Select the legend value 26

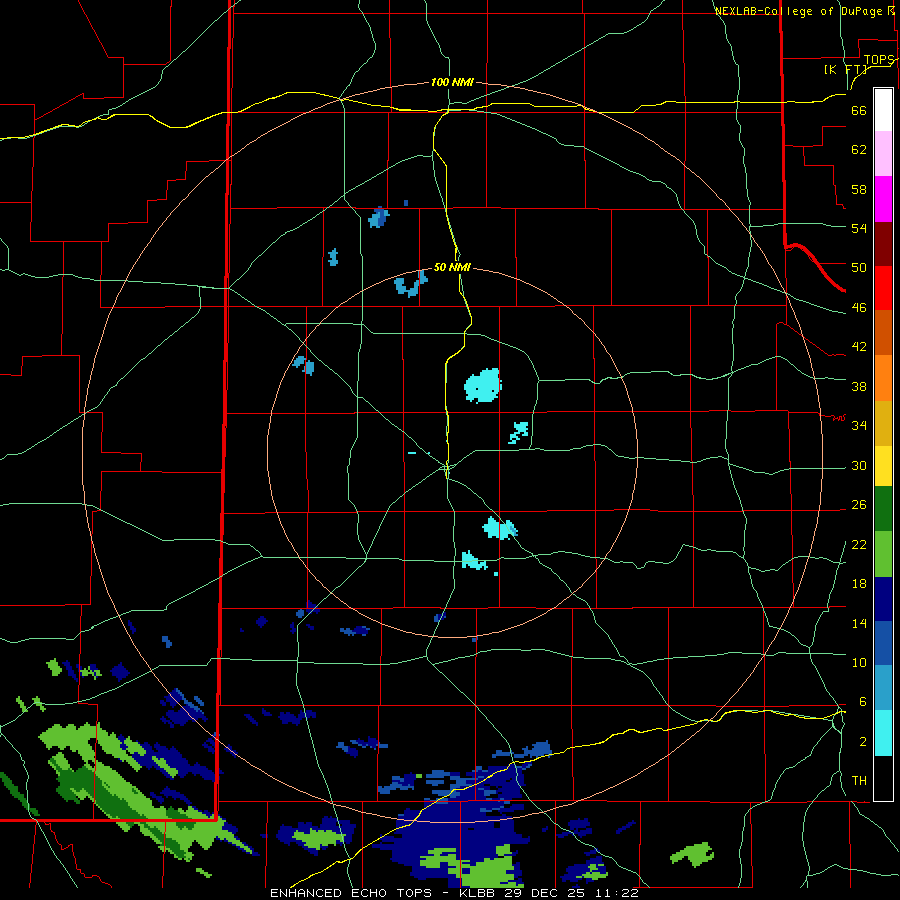tap(859, 505)
